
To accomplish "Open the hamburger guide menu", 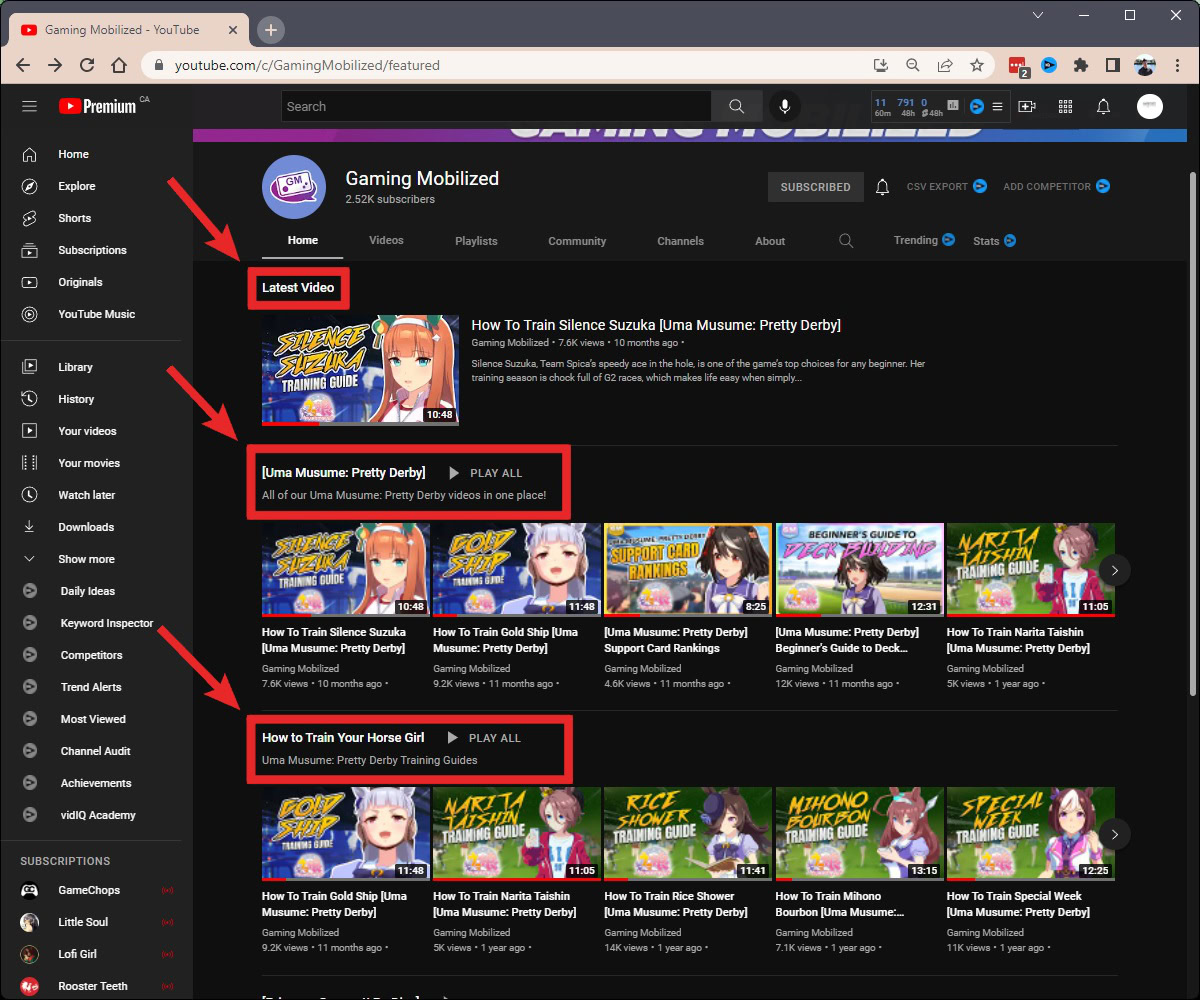I will click(x=29, y=106).
